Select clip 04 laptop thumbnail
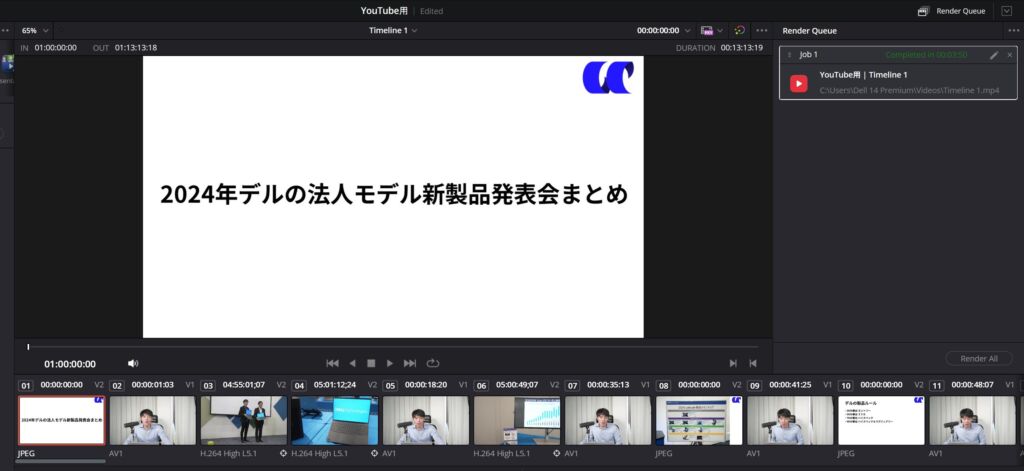 334,420
